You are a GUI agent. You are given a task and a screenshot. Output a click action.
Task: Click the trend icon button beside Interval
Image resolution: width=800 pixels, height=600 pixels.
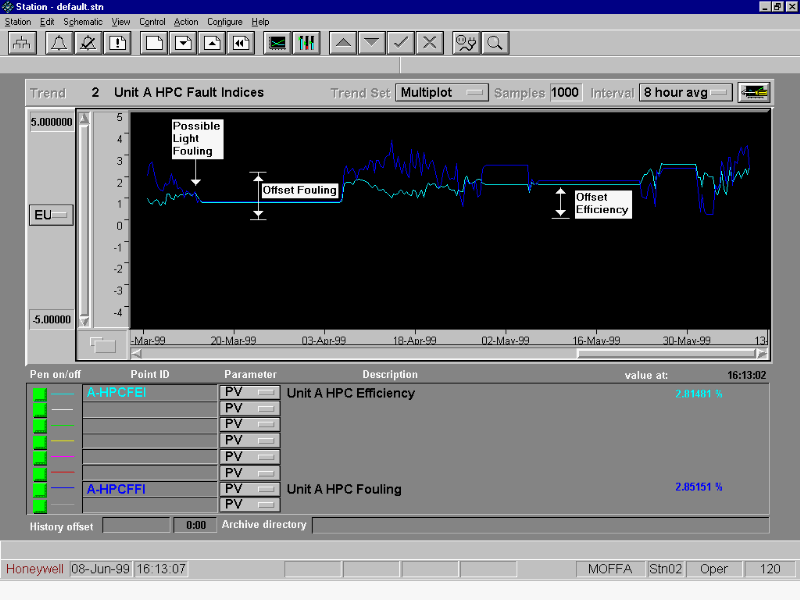pos(754,93)
